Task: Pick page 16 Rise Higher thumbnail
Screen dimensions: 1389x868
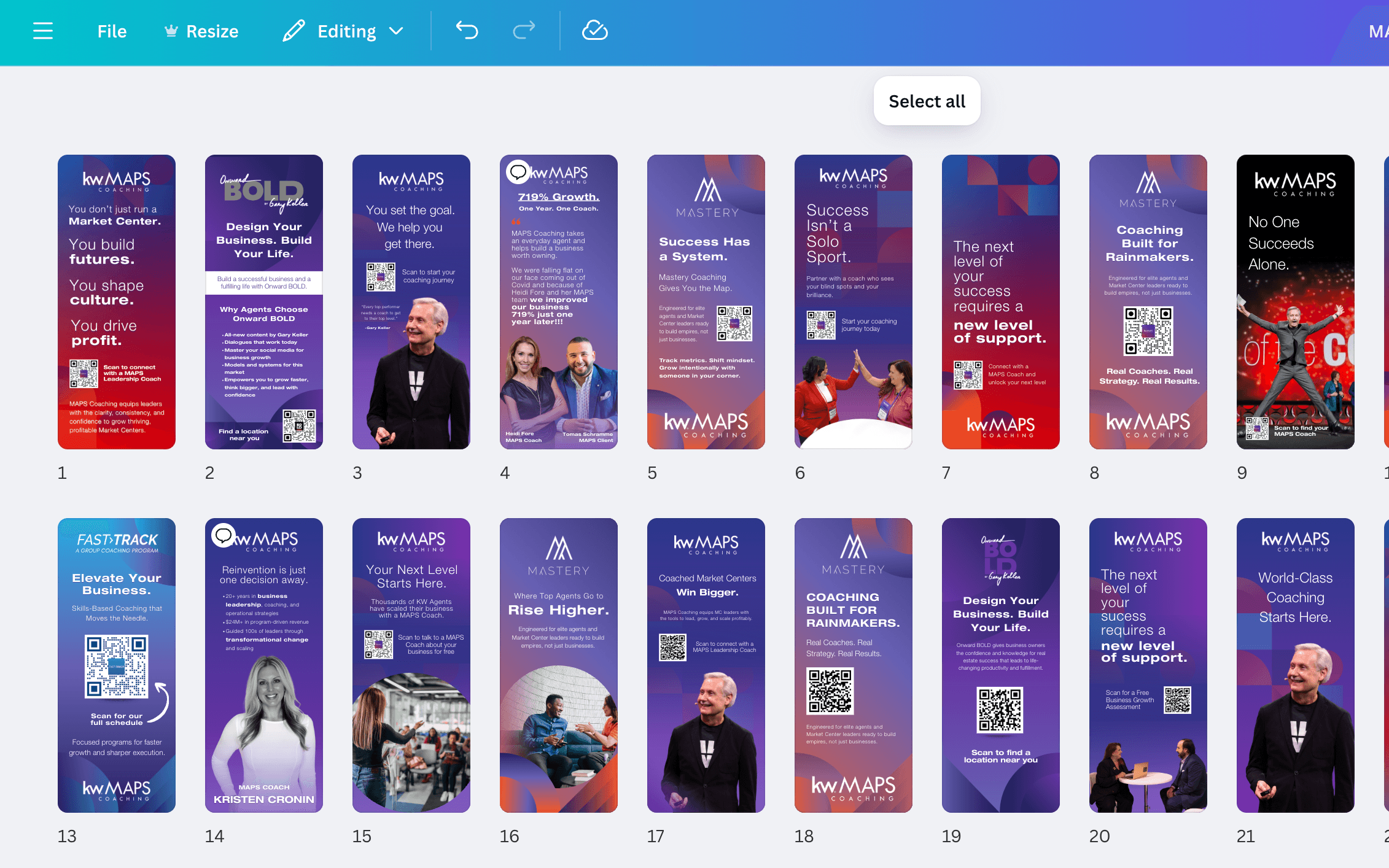Action: (559, 665)
